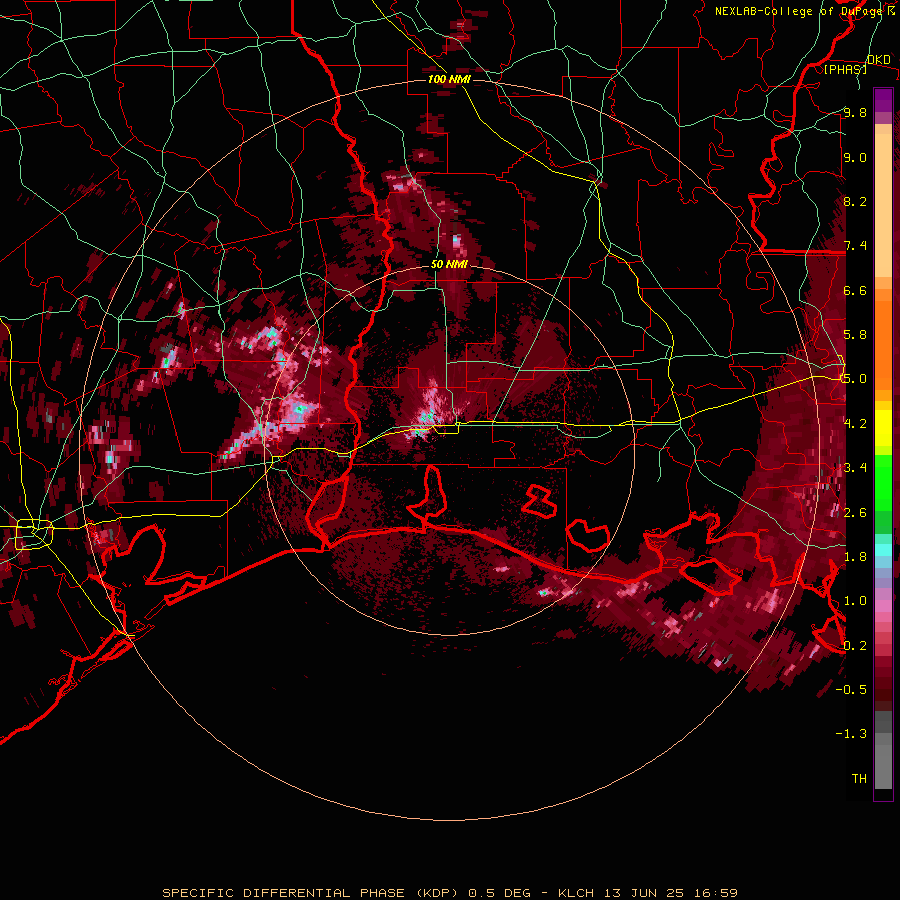The height and width of the screenshot is (900, 900).
Task: Click the 5.8 legend value
Action: pos(855,335)
